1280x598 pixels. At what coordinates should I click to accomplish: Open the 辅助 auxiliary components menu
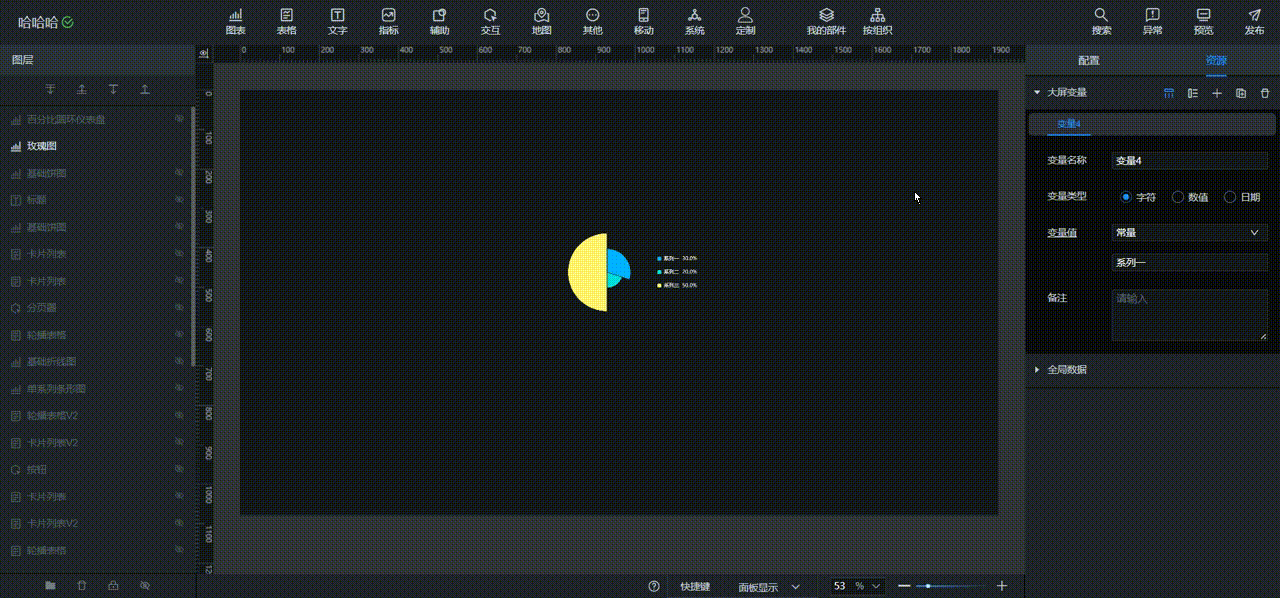click(439, 21)
